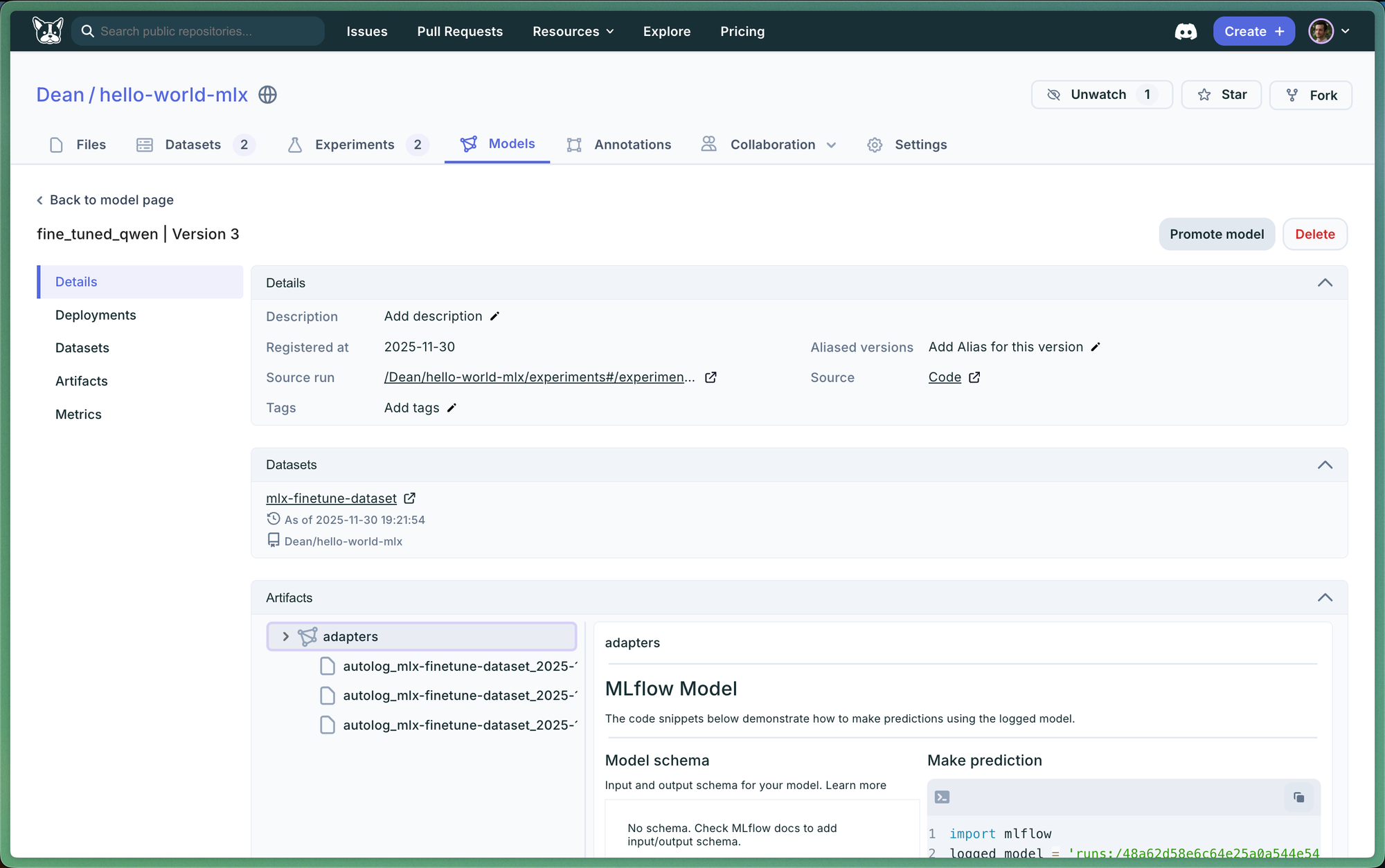Select Deployments in the side navigation

tap(96, 315)
